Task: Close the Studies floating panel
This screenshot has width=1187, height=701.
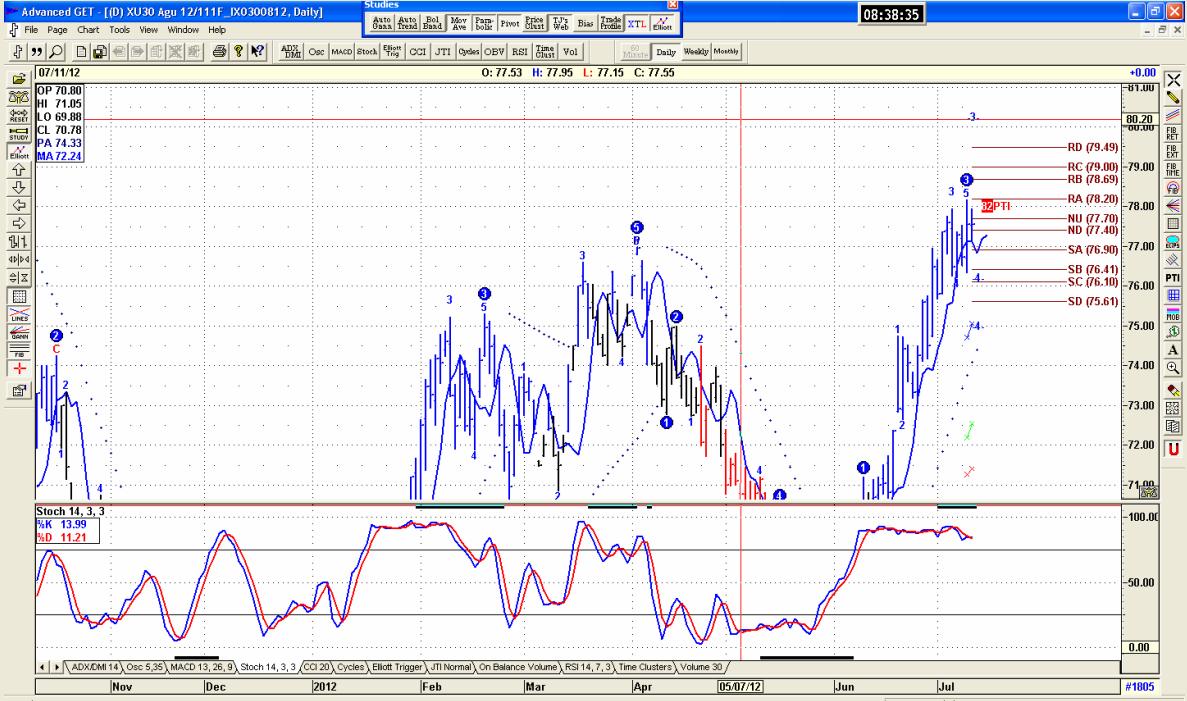Action: click(x=671, y=5)
